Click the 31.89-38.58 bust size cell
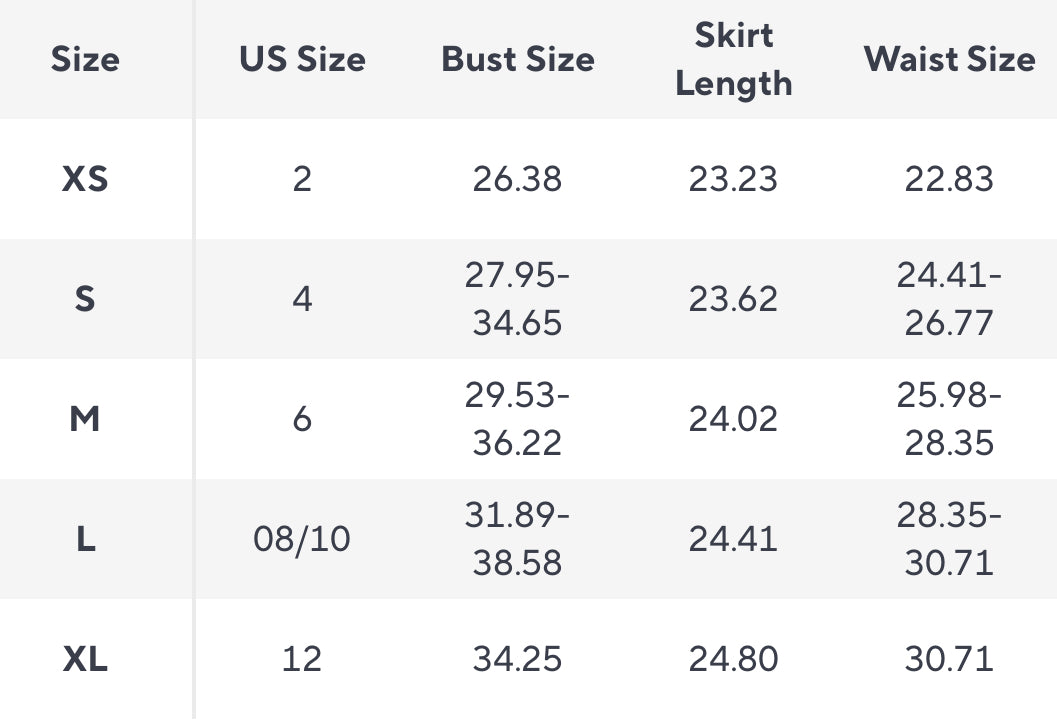 (x=518, y=539)
